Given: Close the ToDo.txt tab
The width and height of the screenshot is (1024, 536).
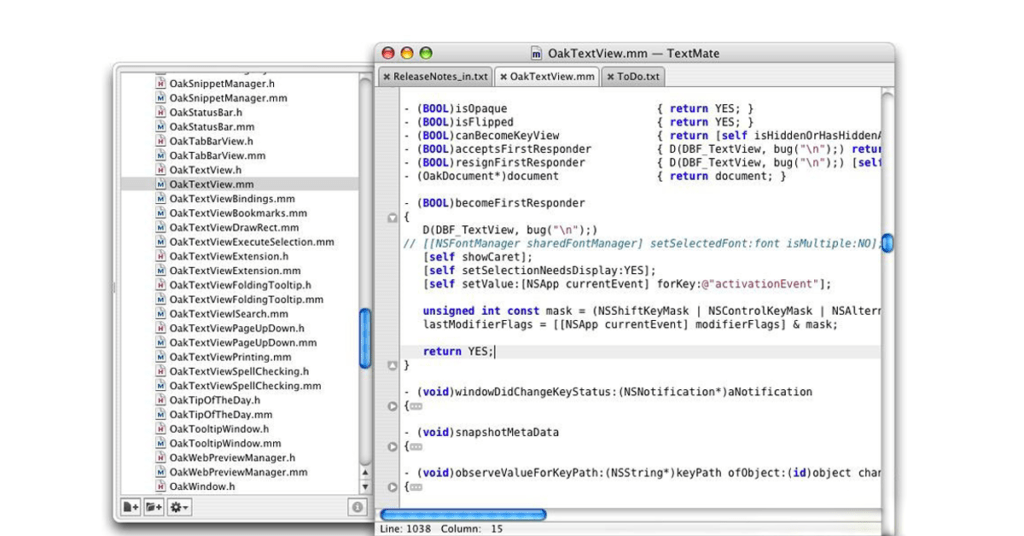Looking at the screenshot, I should pyautogui.click(x=611, y=77).
